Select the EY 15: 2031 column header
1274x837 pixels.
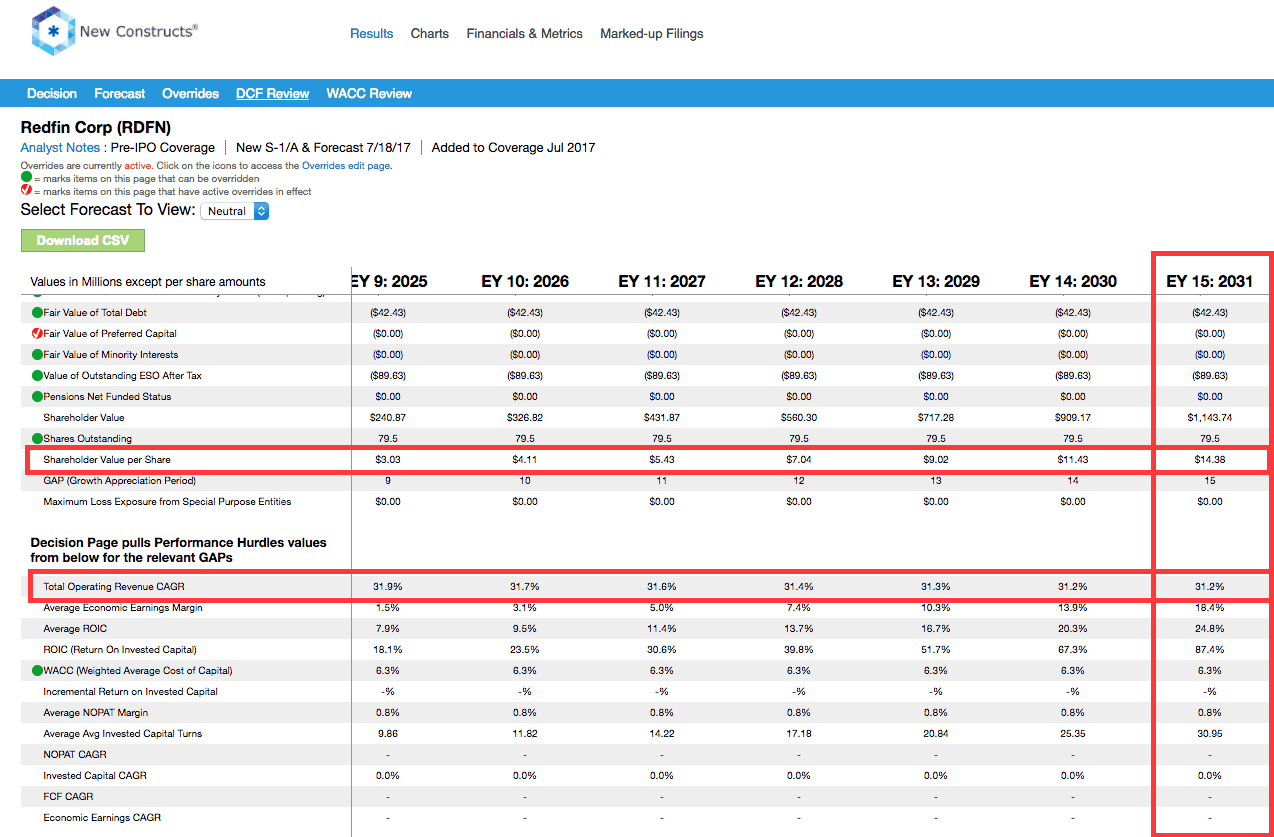[x=1210, y=281]
